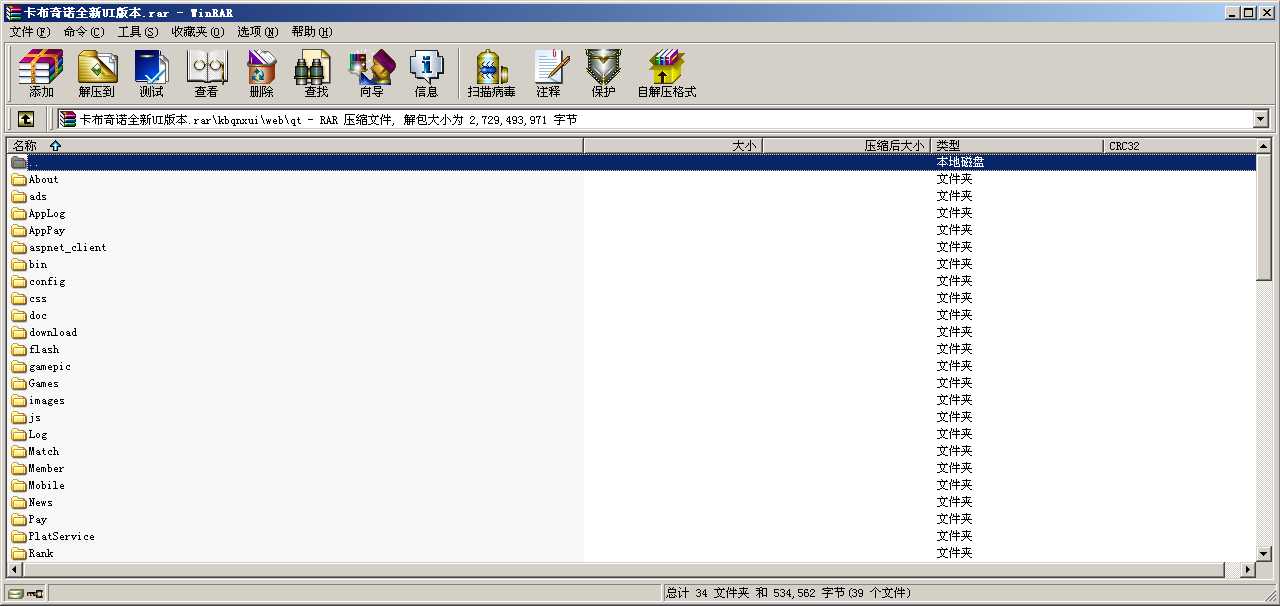Open the 向导 (Wizard) toolbar icon

point(371,74)
